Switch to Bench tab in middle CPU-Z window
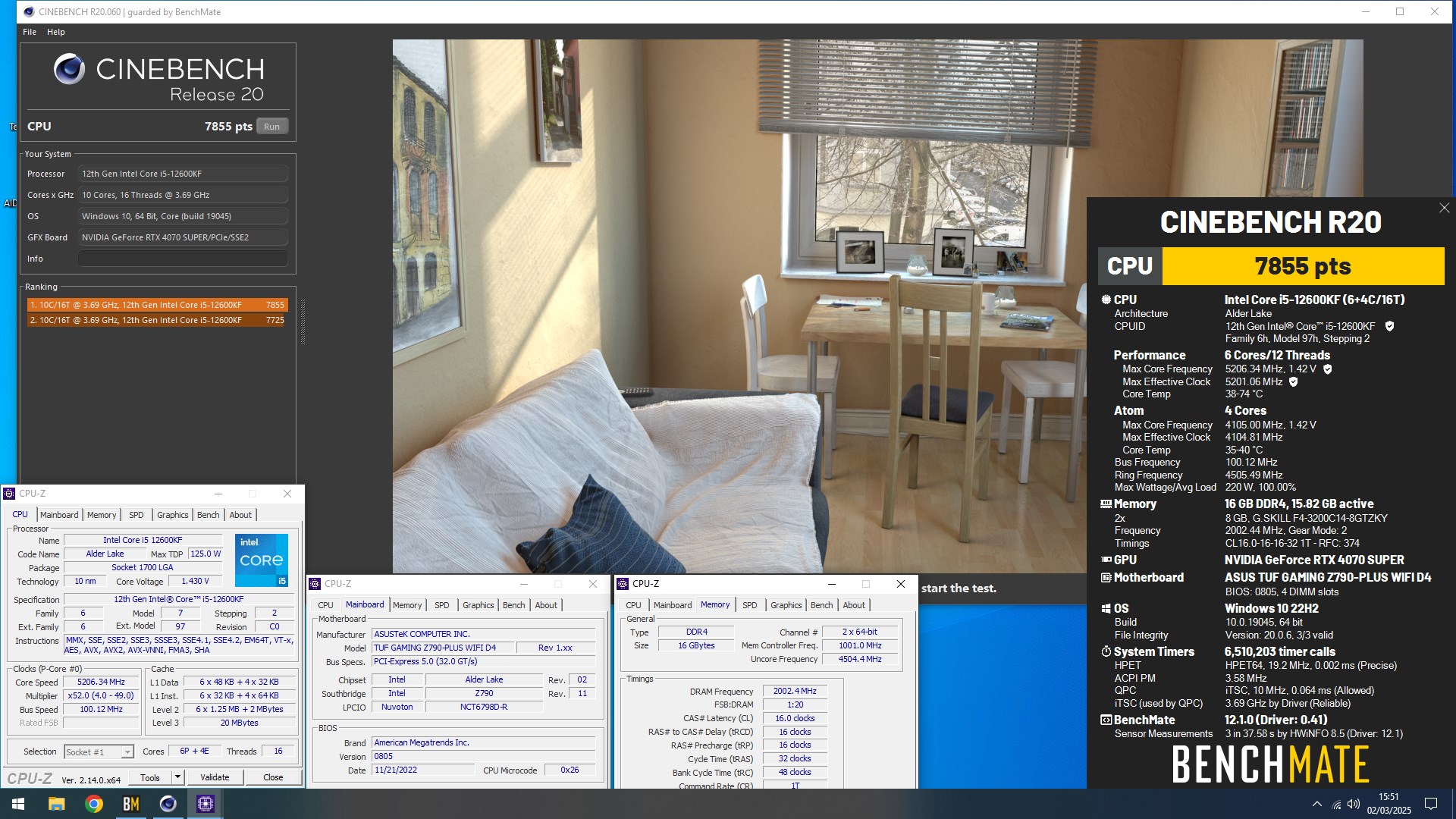The image size is (1456, 819). coord(514,605)
